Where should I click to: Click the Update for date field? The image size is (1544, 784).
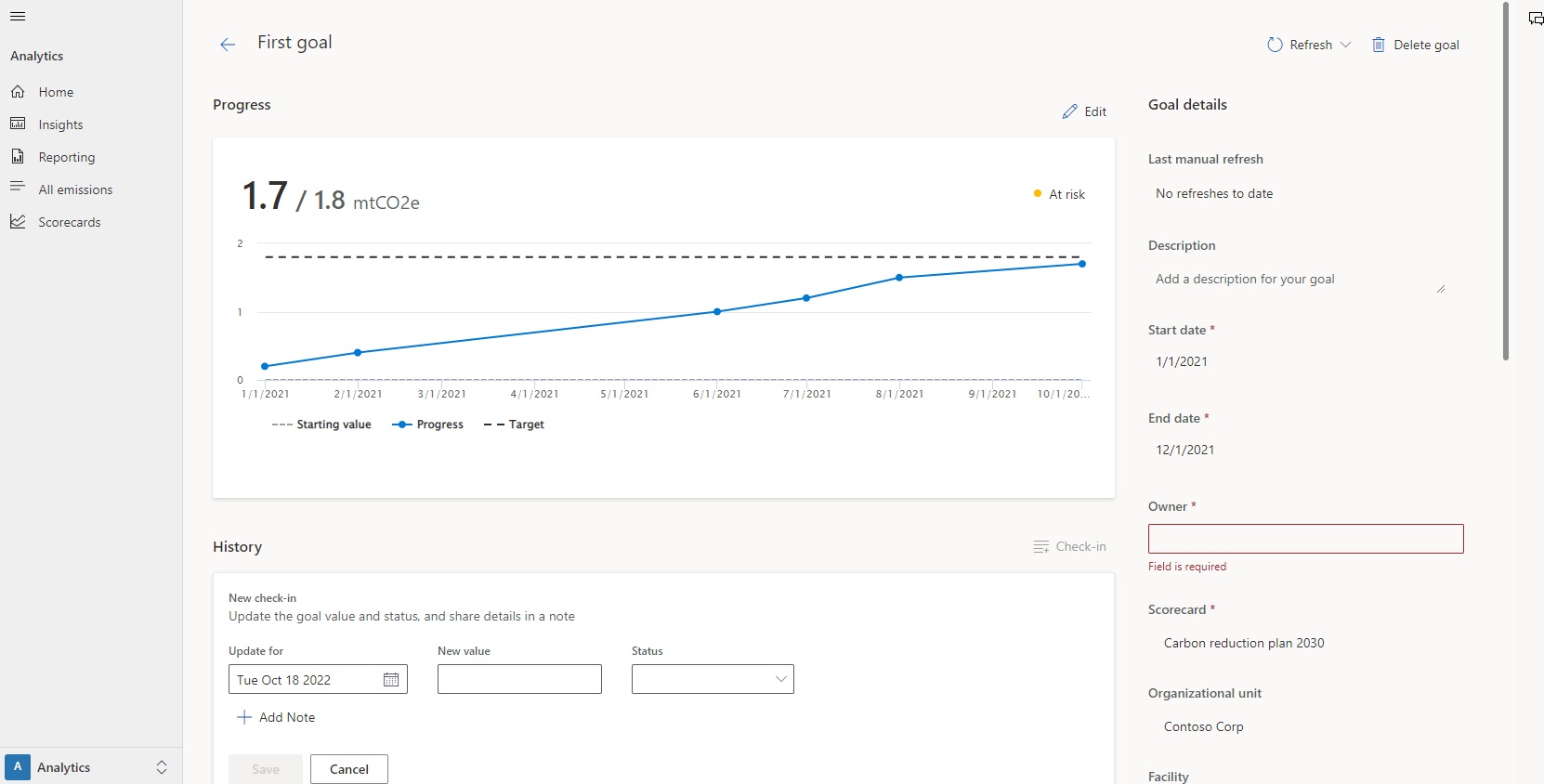318,679
